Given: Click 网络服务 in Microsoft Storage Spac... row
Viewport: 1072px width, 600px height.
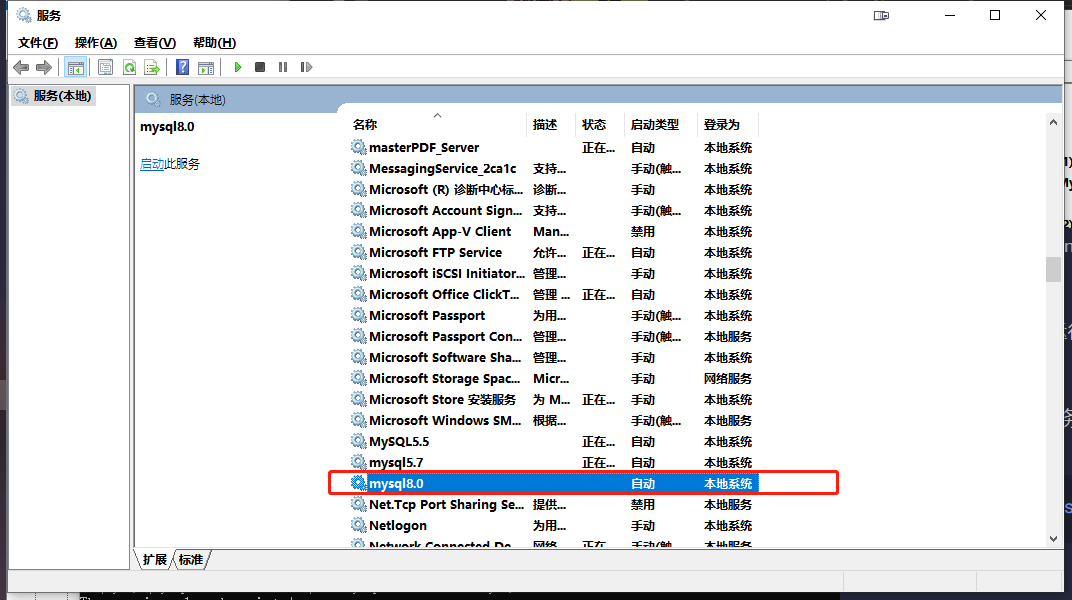Looking at the screenshot, I should click(x=727, y=378).
